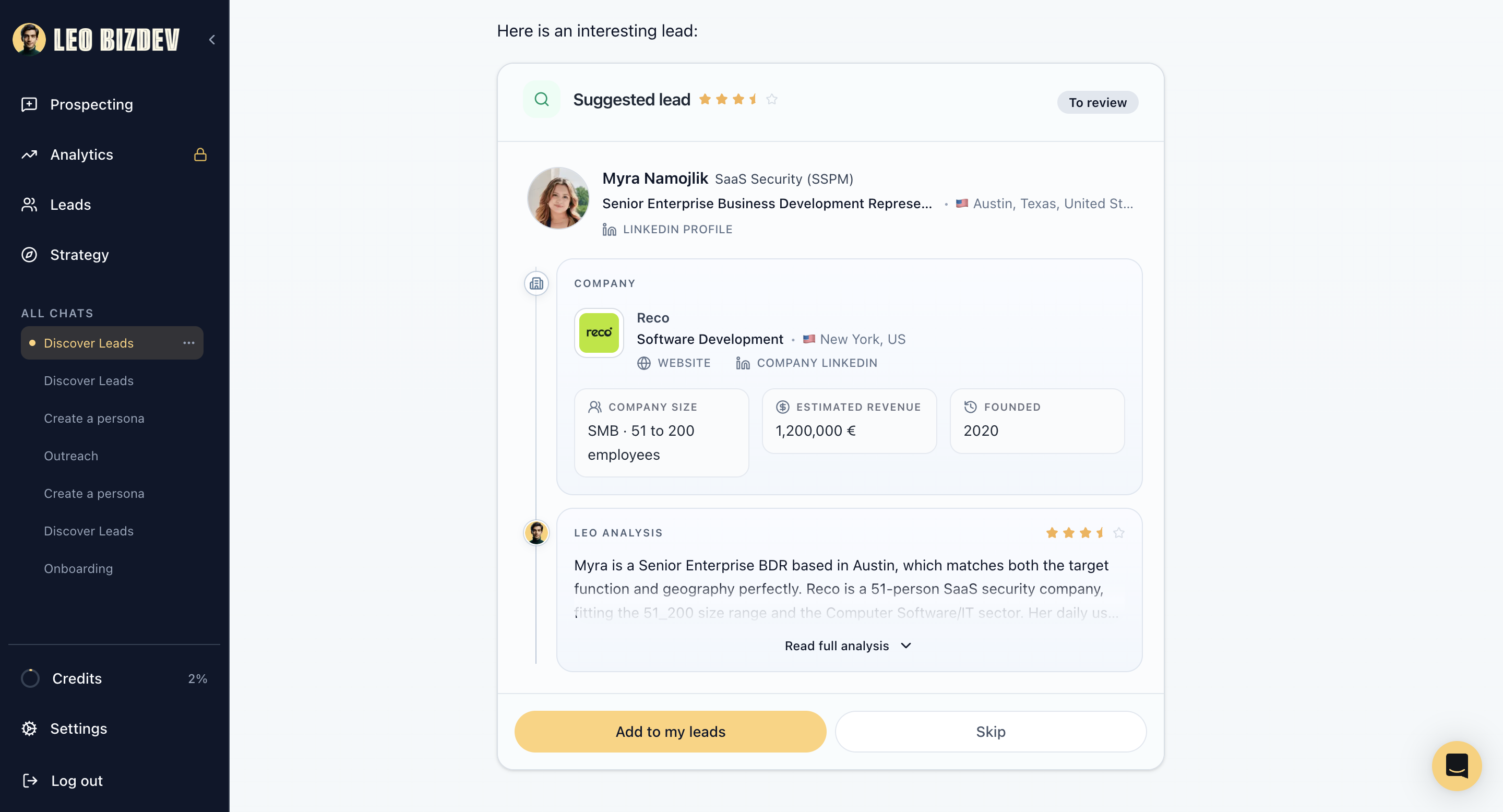The height and width of the screenshot is (812, 1503).
Task: Open the Reco WEBSITE link
Action: tap(673, 363)
